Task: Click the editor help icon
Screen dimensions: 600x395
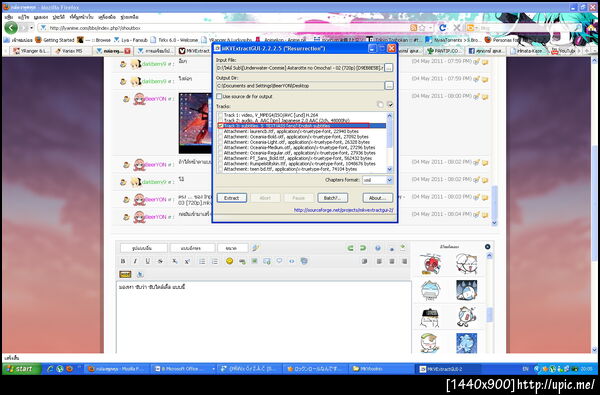Action: [378, 248]
